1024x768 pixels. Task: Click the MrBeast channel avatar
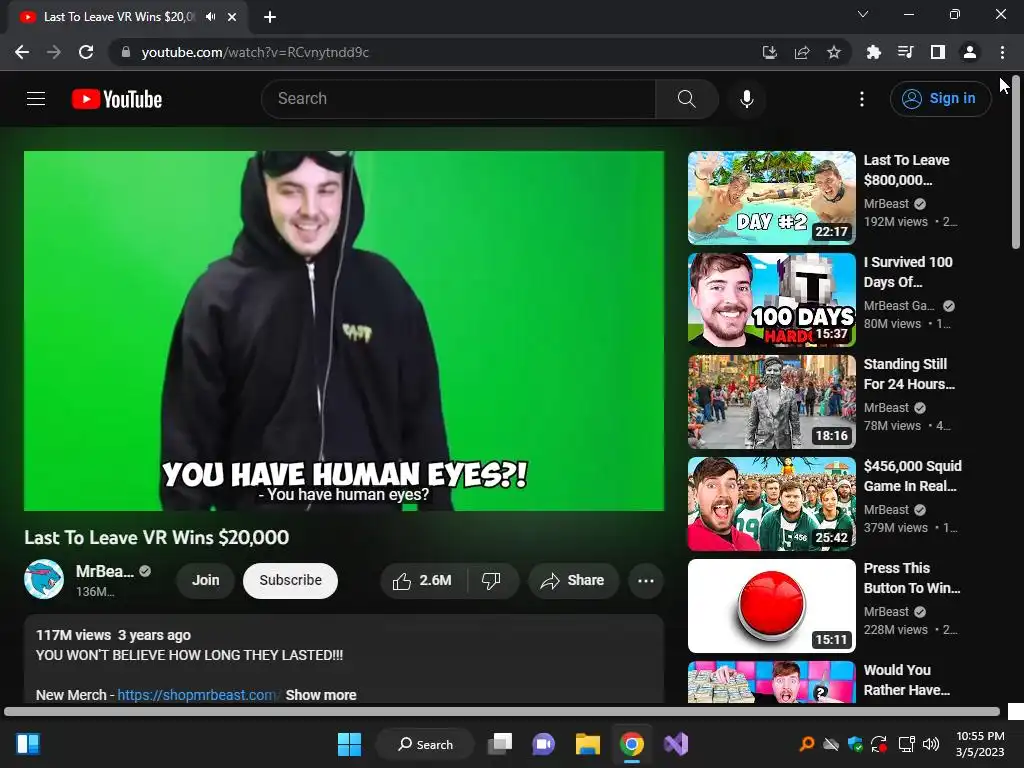point(44,579)
